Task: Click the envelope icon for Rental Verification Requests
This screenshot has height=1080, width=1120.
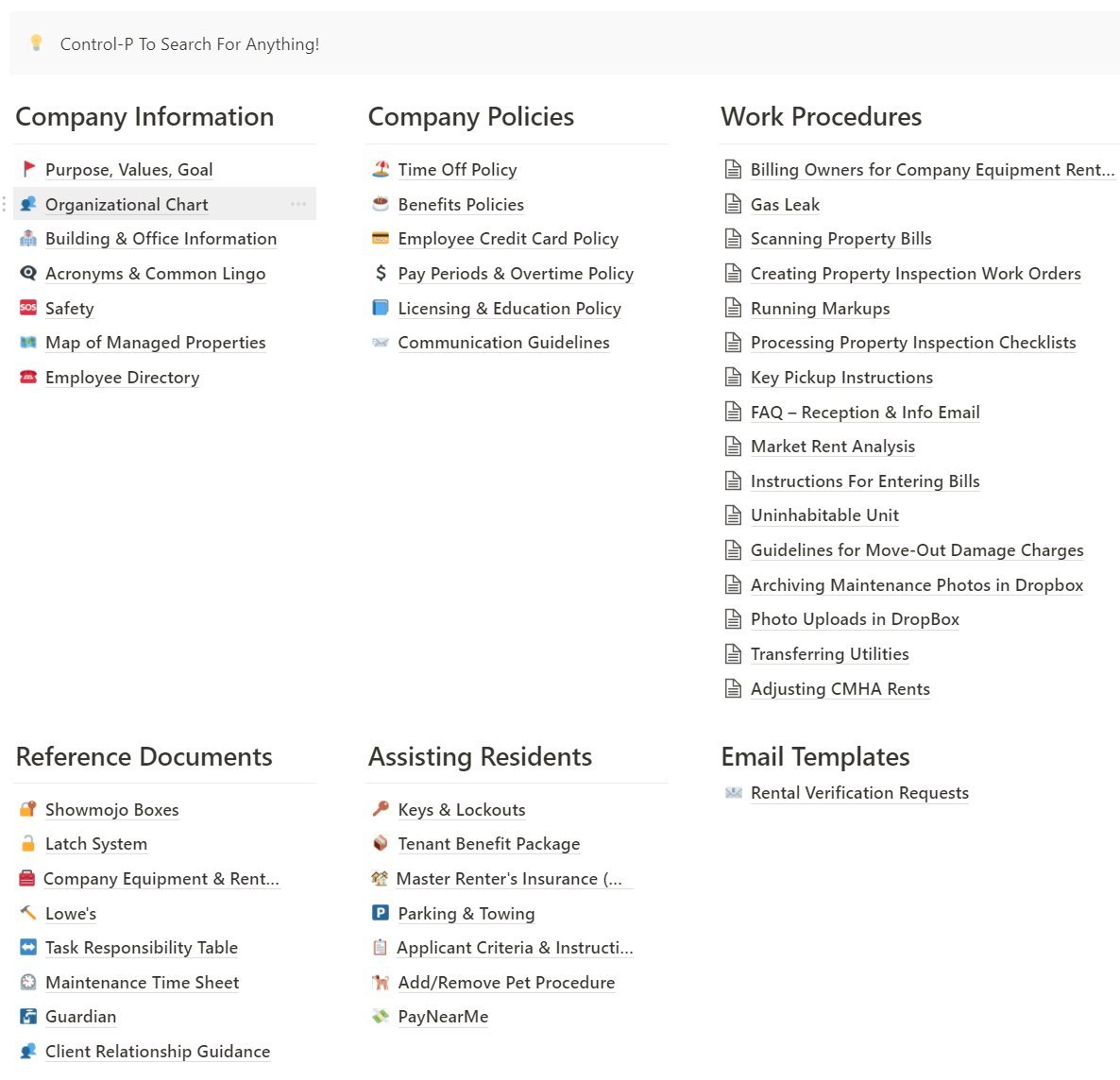Action: pos(734,793)
